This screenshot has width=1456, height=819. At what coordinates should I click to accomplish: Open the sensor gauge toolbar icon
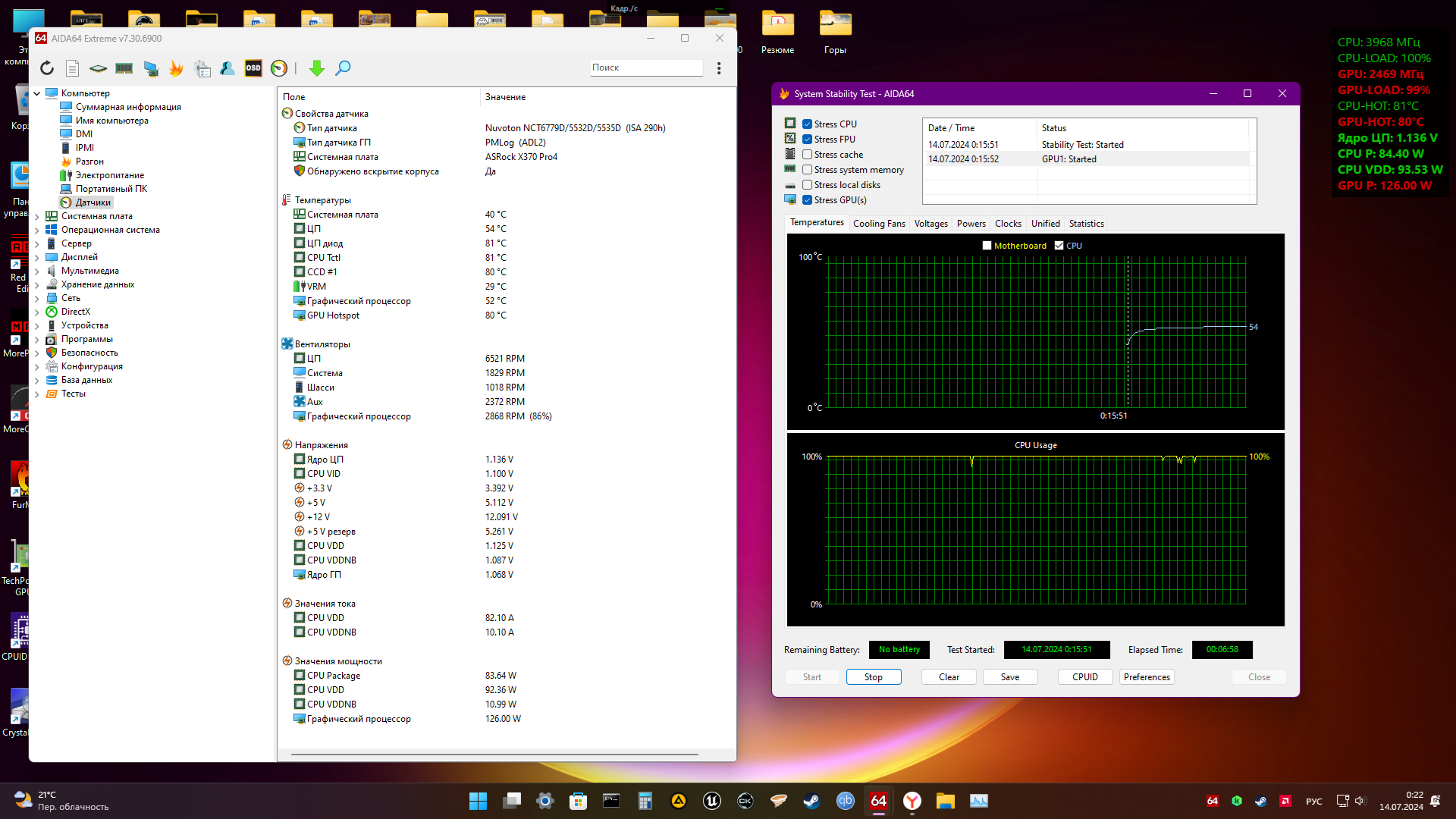click(279, 68)
